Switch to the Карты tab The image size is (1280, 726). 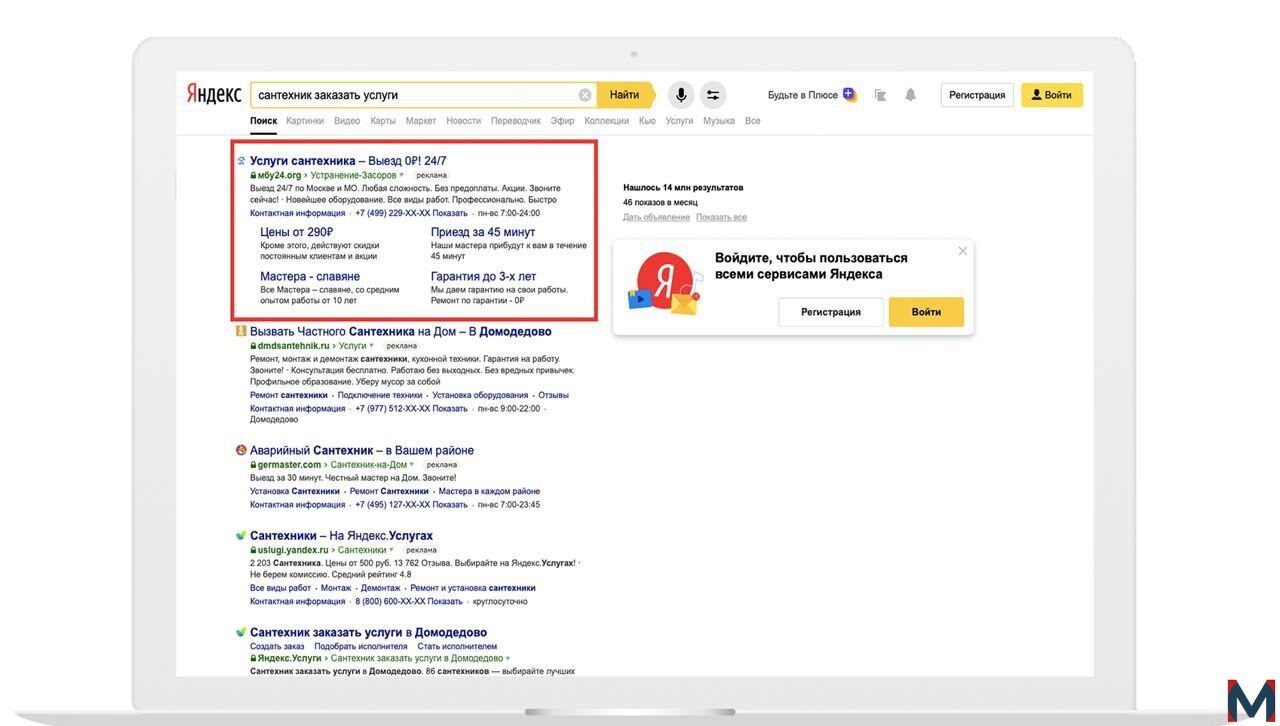(383, 121)
